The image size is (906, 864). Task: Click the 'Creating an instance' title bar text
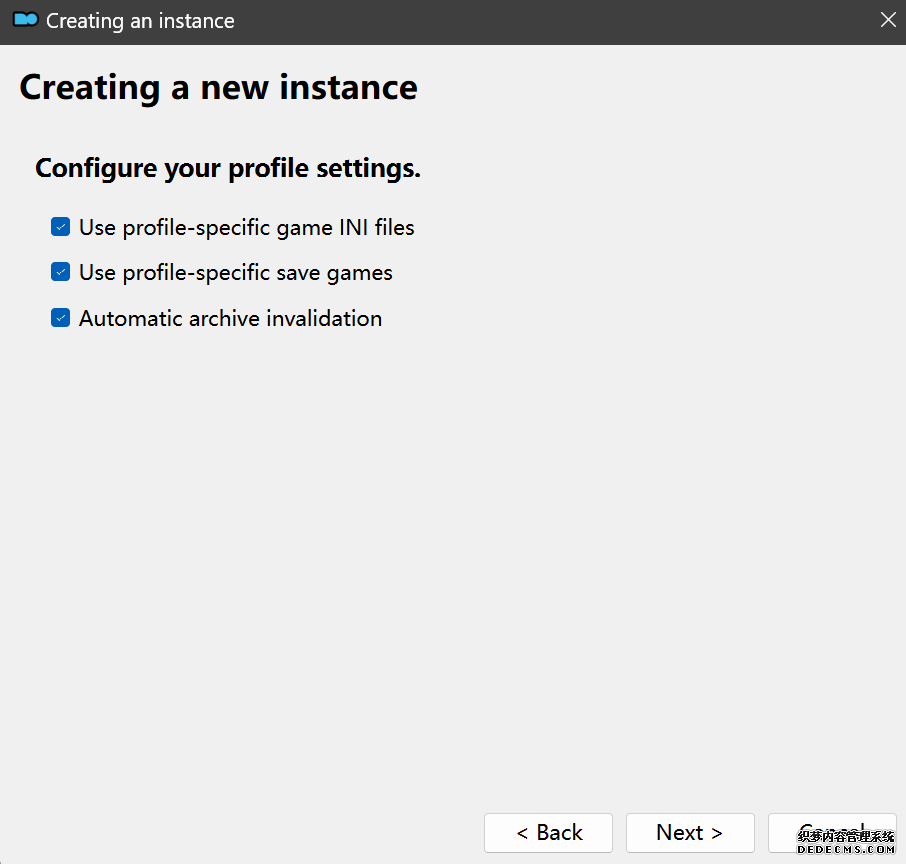point(140,21)
